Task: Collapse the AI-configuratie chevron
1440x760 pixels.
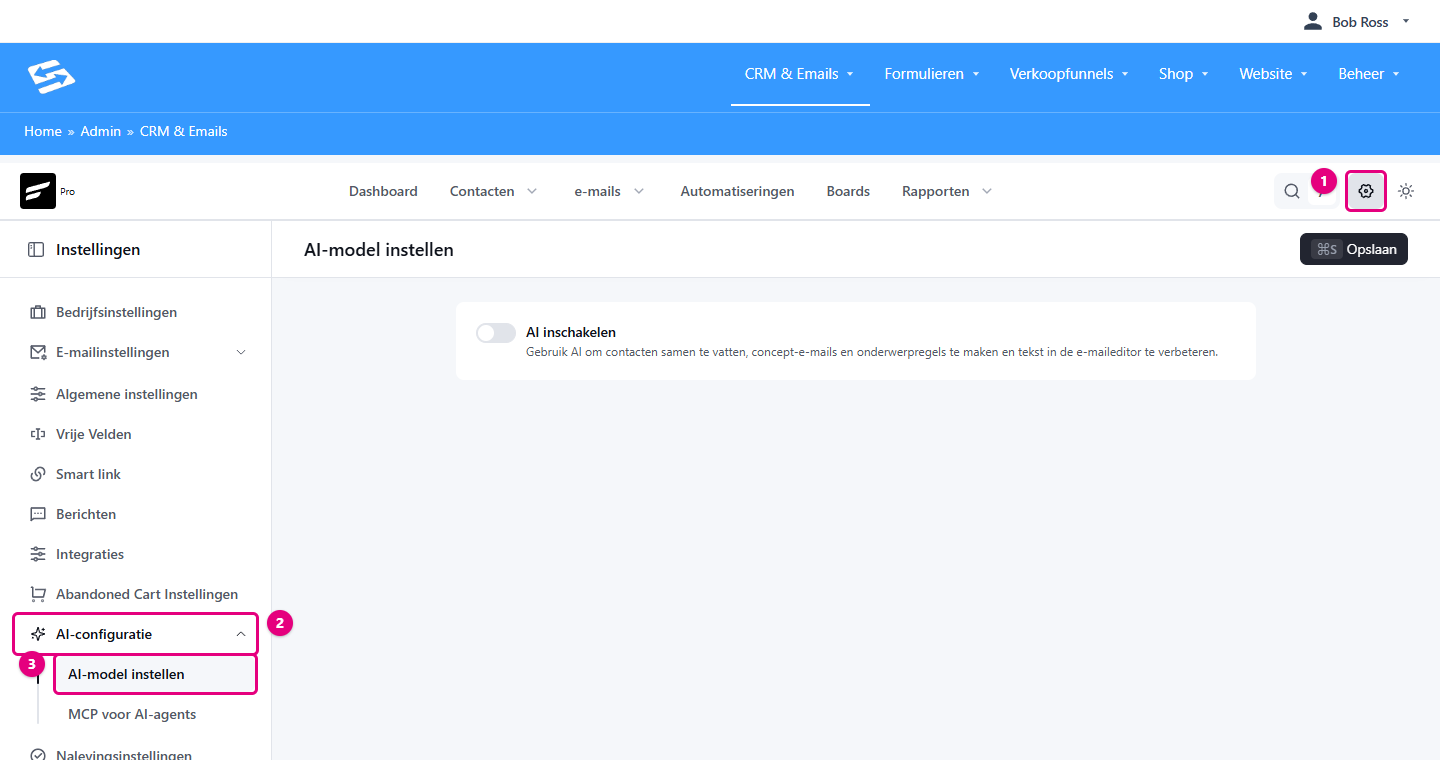Action: (240, 634)
